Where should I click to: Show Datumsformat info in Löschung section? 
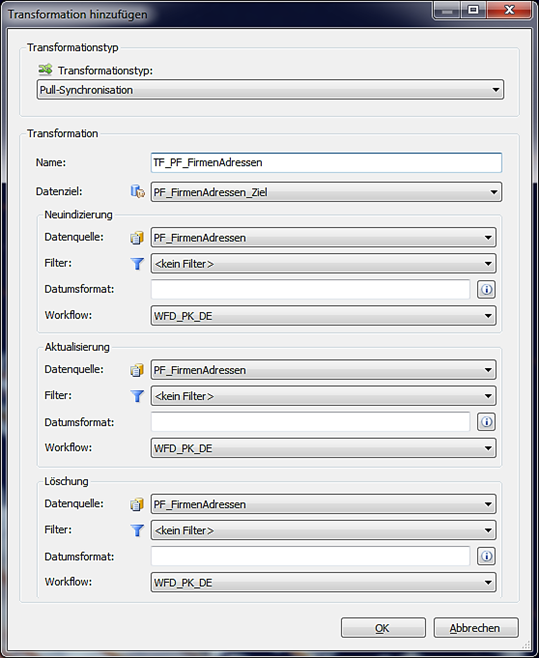(486, 556)
